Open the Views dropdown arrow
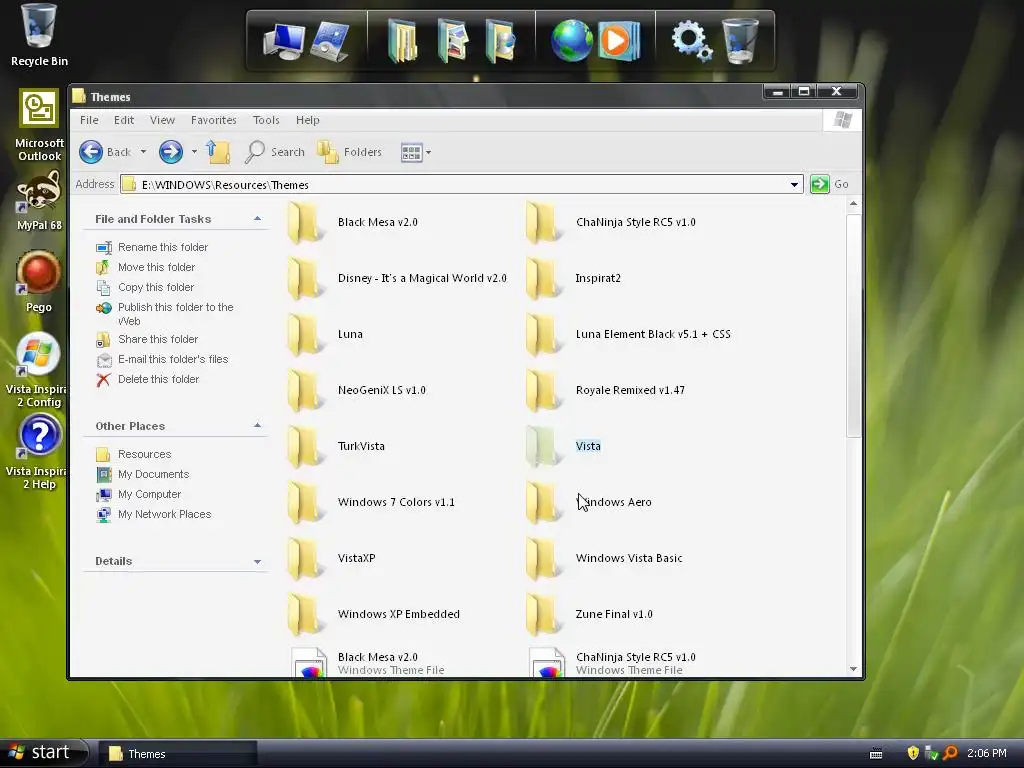Image resolution: width=1024 pixels, height=768 pixels. point(428,153)
